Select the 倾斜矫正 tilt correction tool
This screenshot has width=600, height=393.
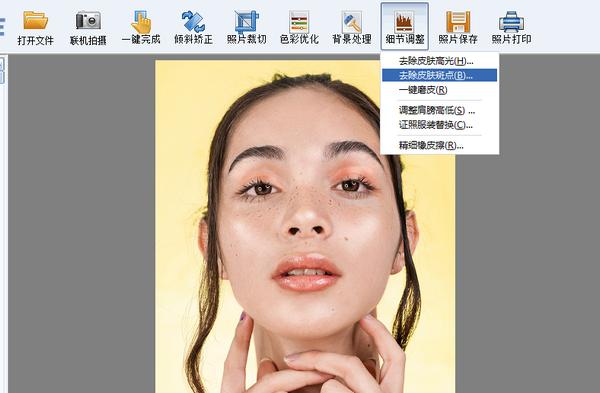point(193,28)
